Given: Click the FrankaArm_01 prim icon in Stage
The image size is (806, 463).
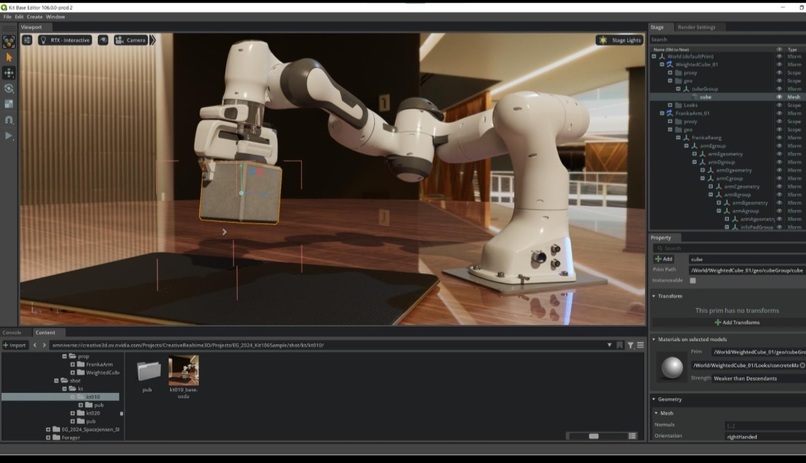Looking at the screenshot, I should coord(670,113).
